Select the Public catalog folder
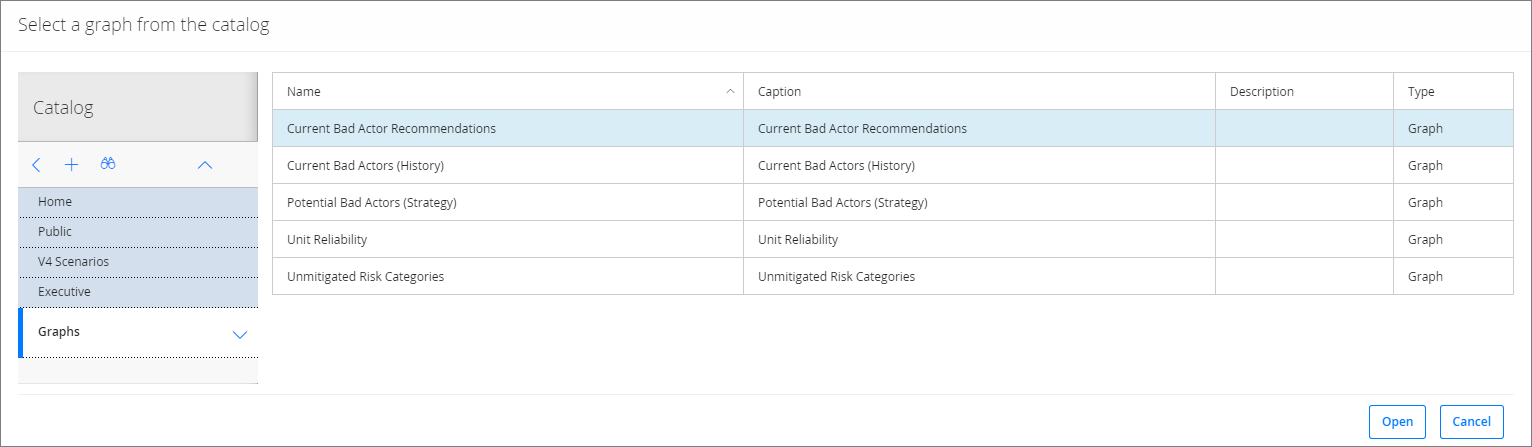 click(138, 232)
